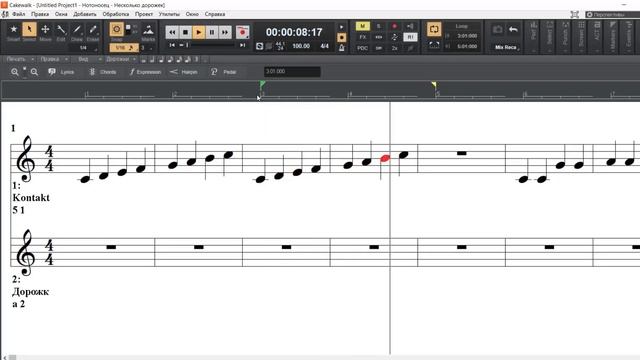Select the Smart tool star icon
The image size is (640, 360).
(13, 29)
